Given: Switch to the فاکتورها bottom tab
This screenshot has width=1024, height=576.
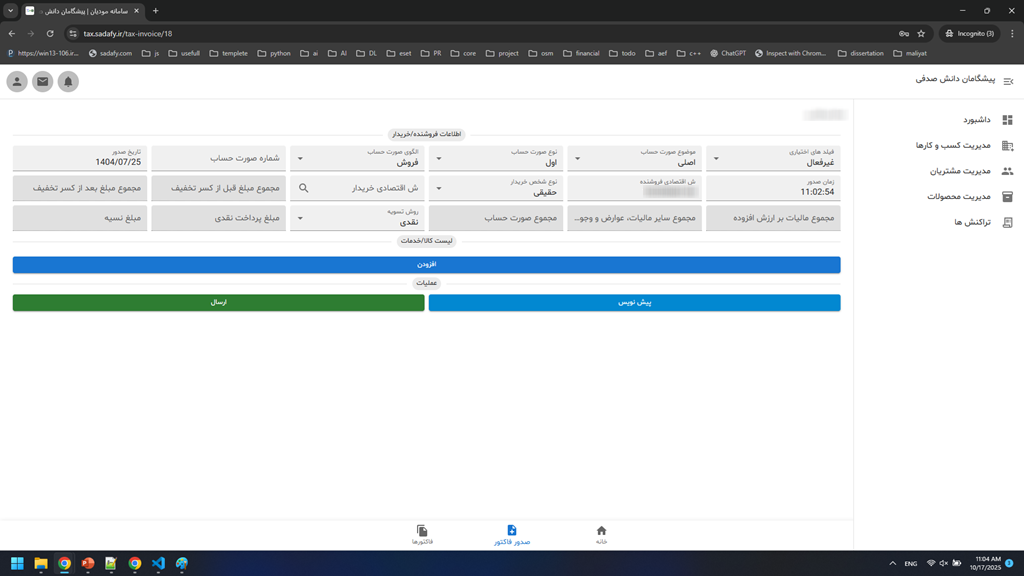Looking at the screenshot, I should (422, 535).
